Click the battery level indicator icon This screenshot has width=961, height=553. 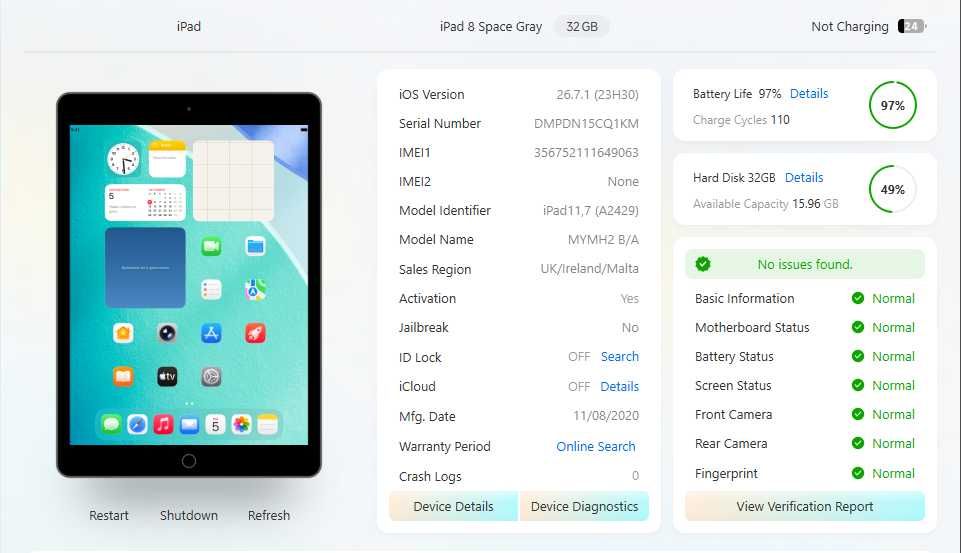(x=912, y=26)
